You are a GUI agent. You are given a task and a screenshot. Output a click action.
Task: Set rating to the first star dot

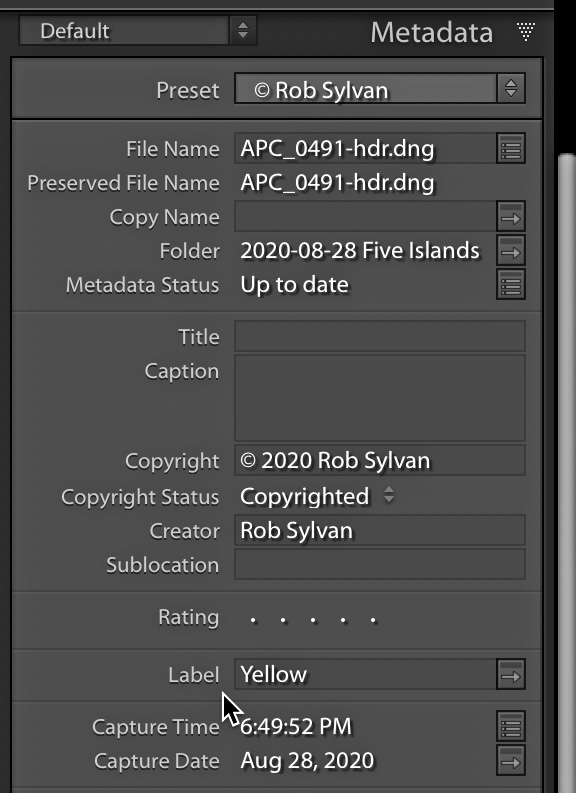click(x=253, y=620)
